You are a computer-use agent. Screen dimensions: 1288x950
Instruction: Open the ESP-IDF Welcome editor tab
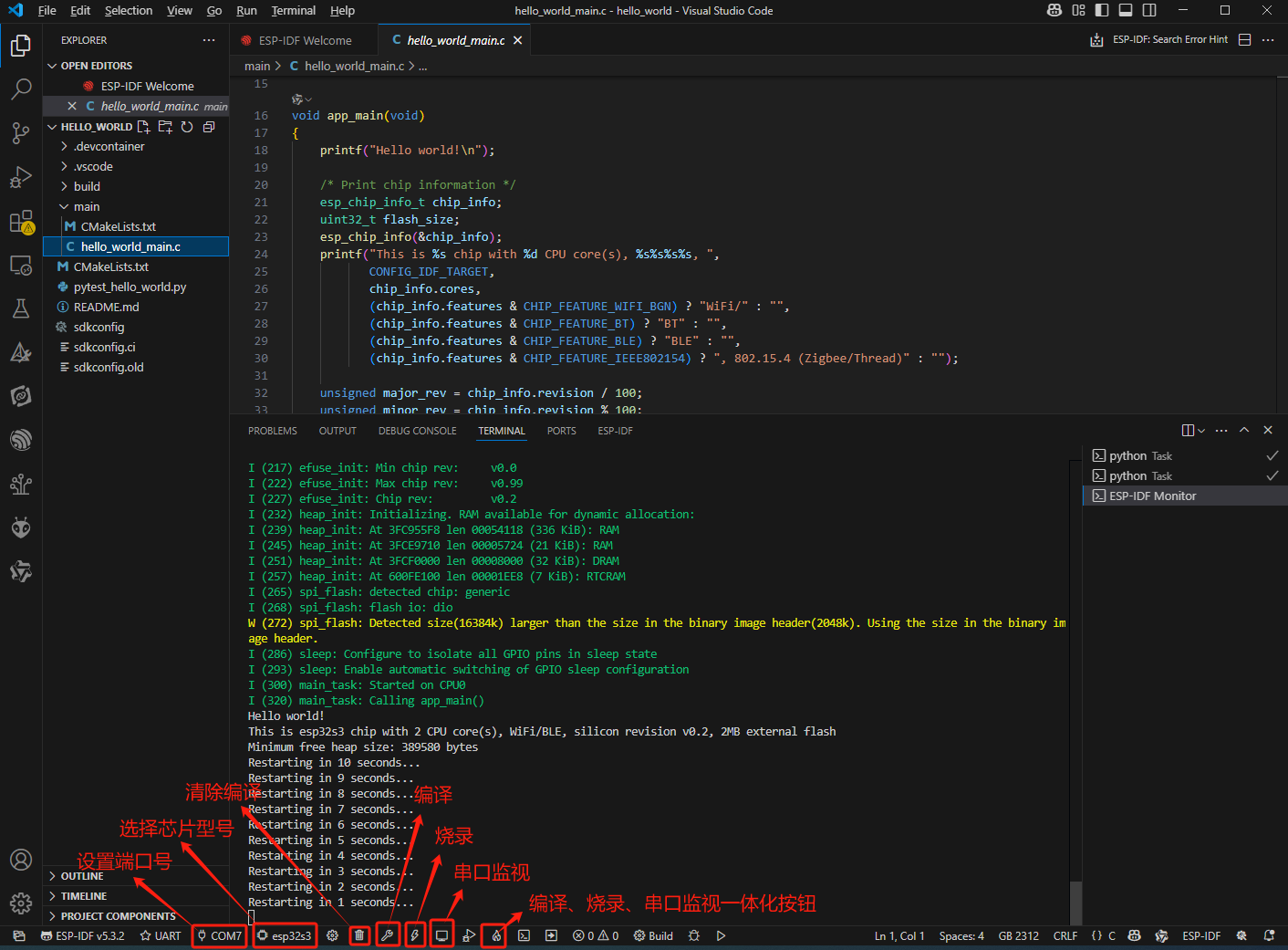(304, 40)
